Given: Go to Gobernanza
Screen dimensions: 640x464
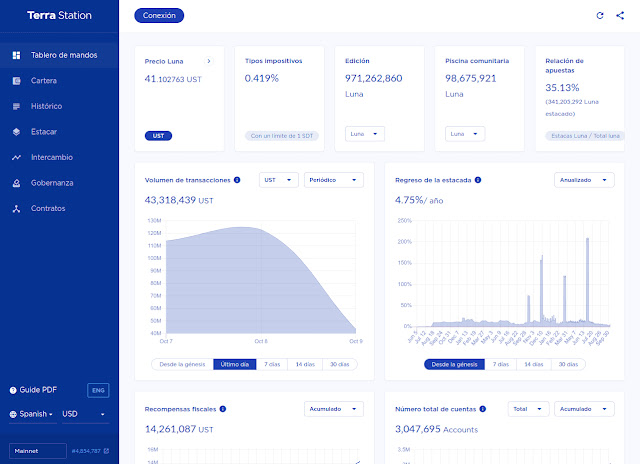Looking at the screenshot, I should pyautogui.click(x=59, y=183).
